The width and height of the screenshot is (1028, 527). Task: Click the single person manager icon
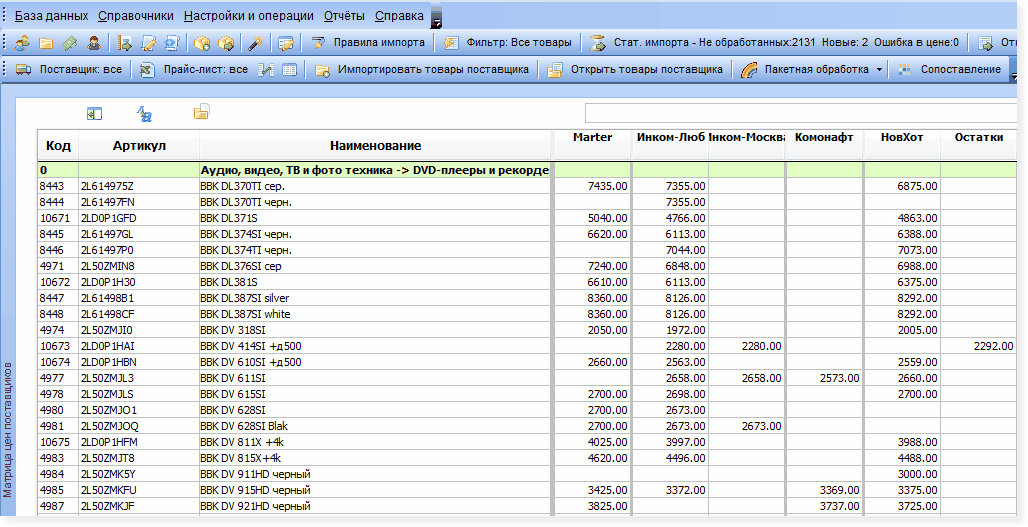point(94,43)
